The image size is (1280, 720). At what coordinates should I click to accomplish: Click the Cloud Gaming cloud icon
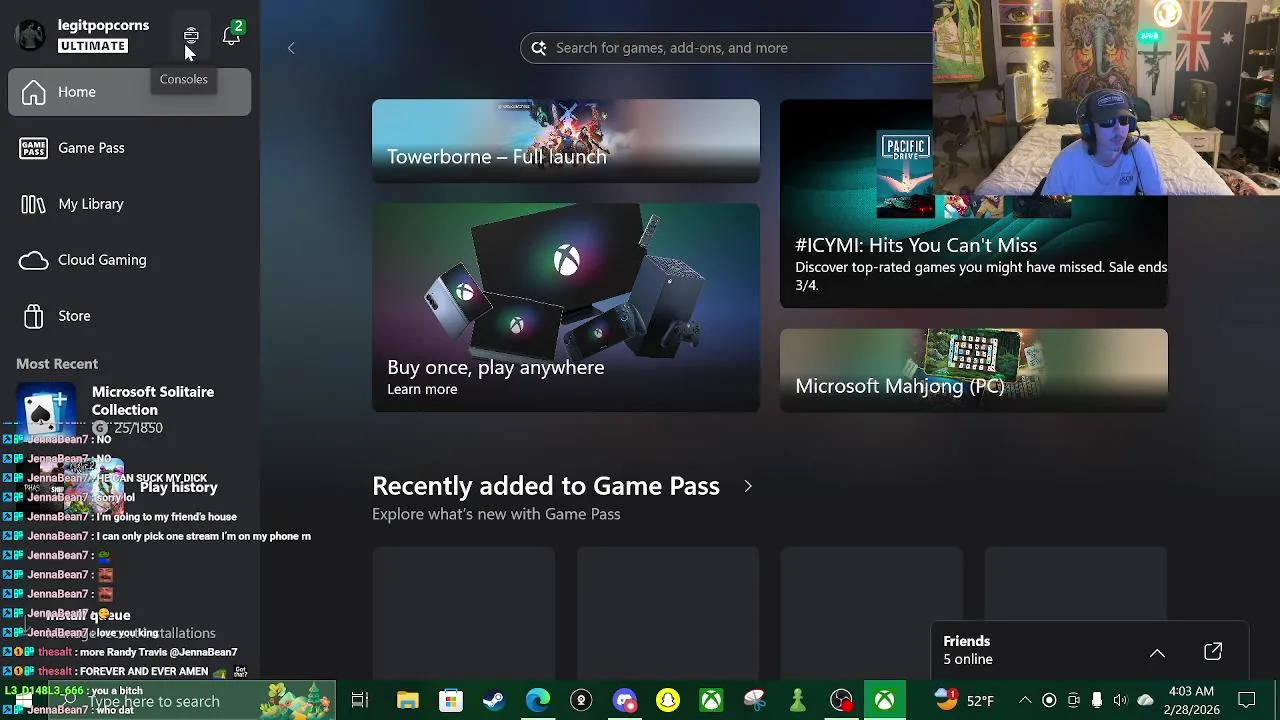tap(33, 260)
